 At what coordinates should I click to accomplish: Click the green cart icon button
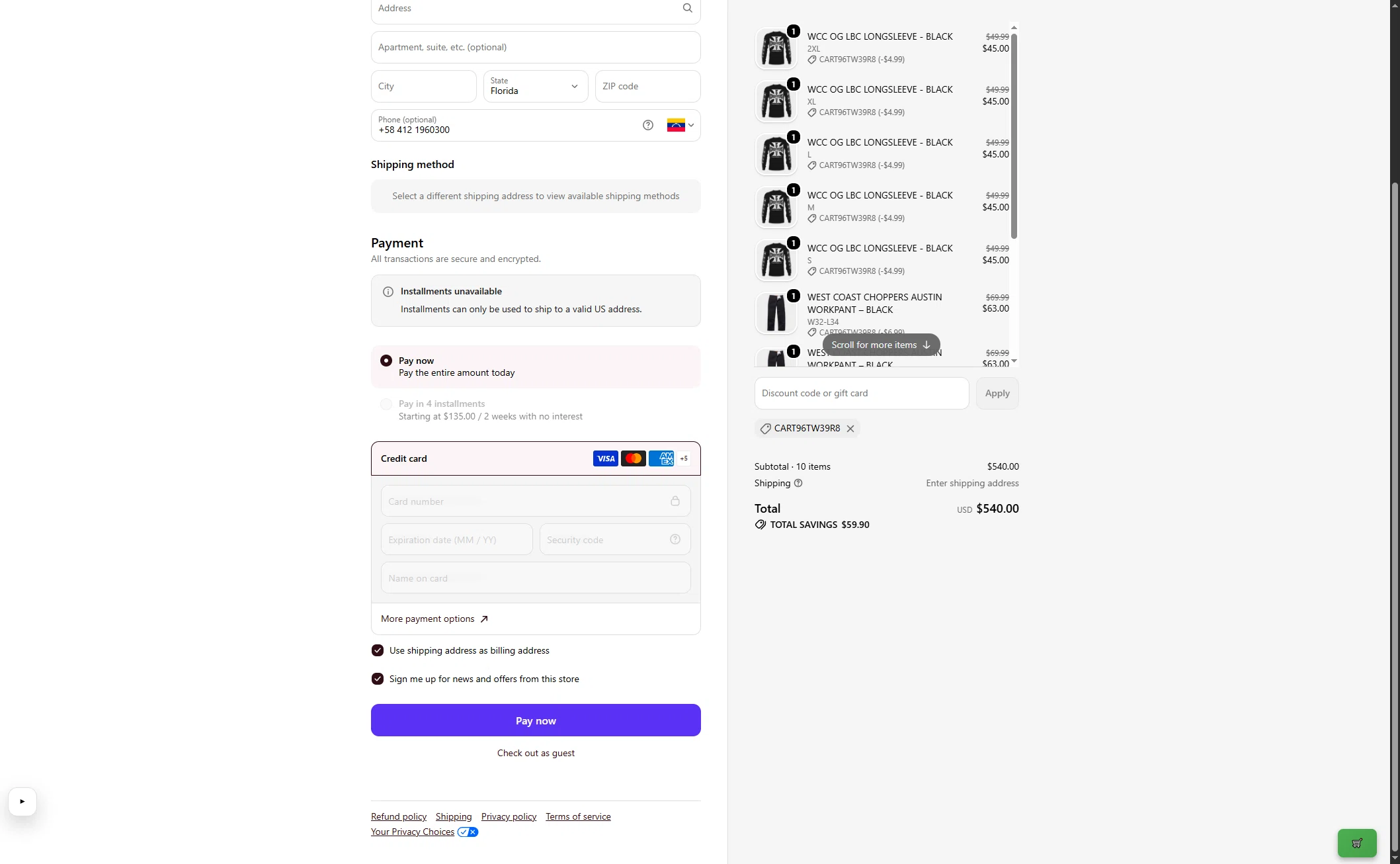pos(1357,843)
